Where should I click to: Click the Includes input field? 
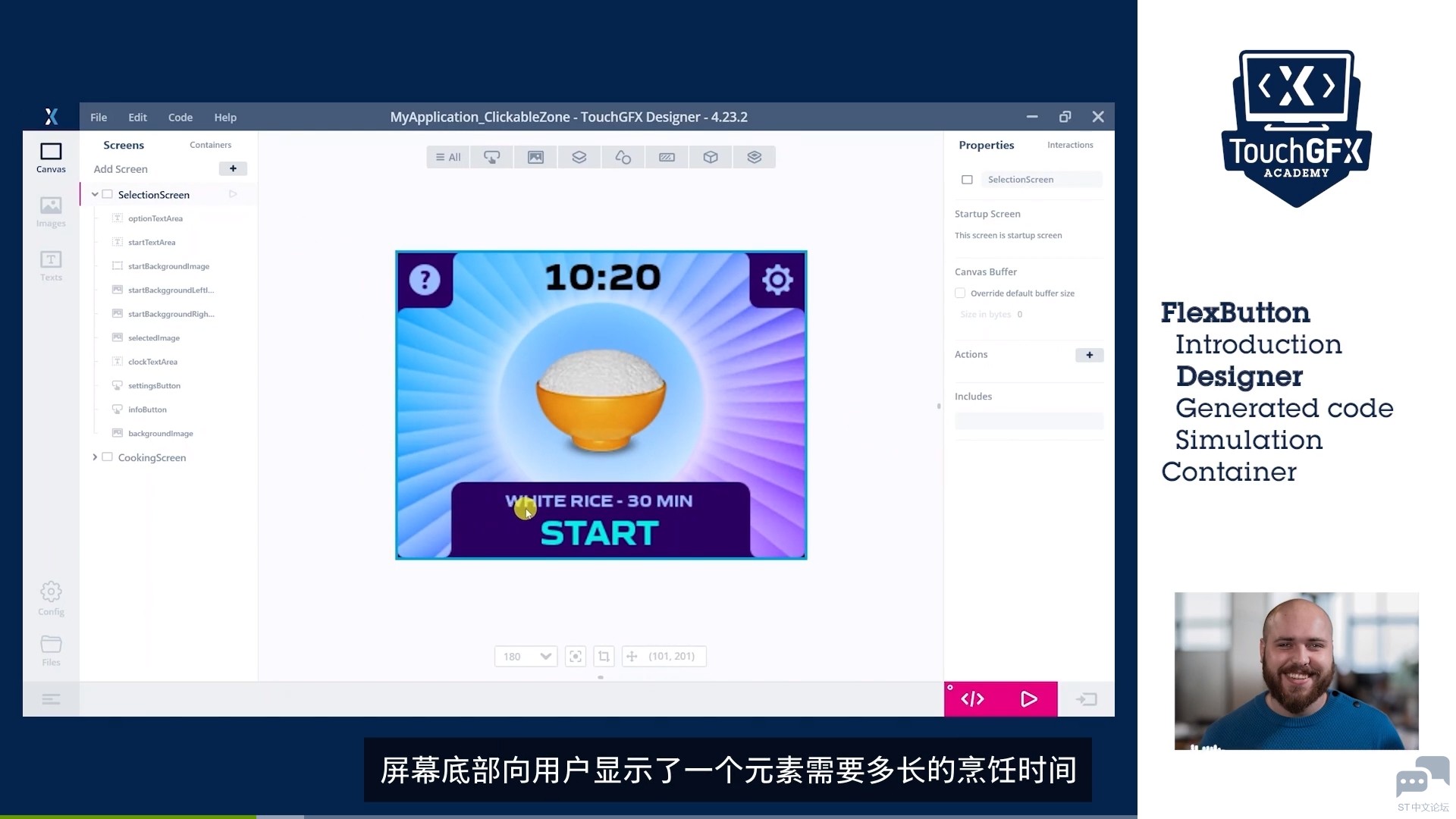pos(1029,422)
